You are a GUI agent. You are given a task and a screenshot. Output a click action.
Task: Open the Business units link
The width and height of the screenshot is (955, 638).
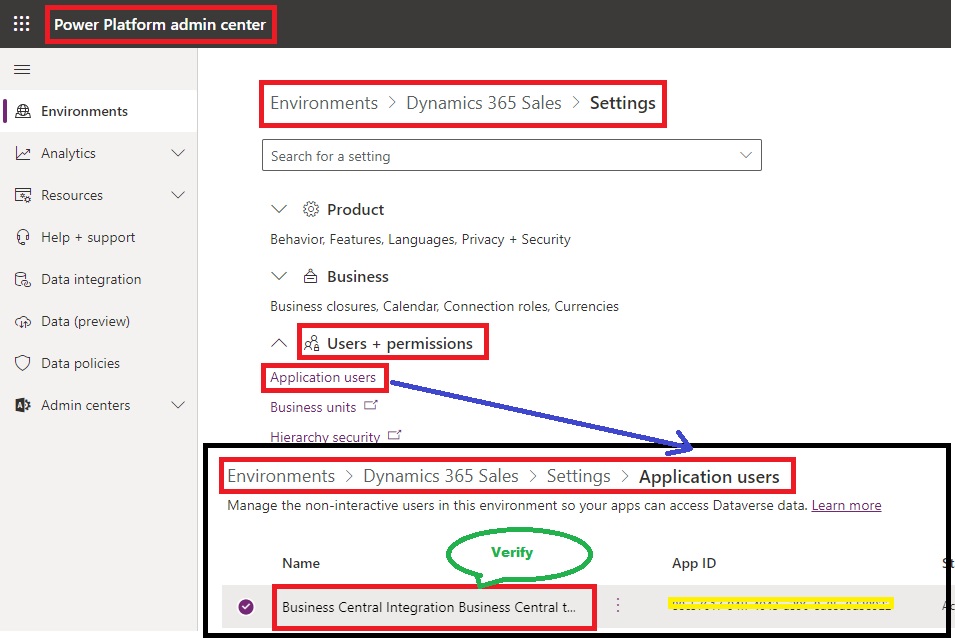[313, 408]
